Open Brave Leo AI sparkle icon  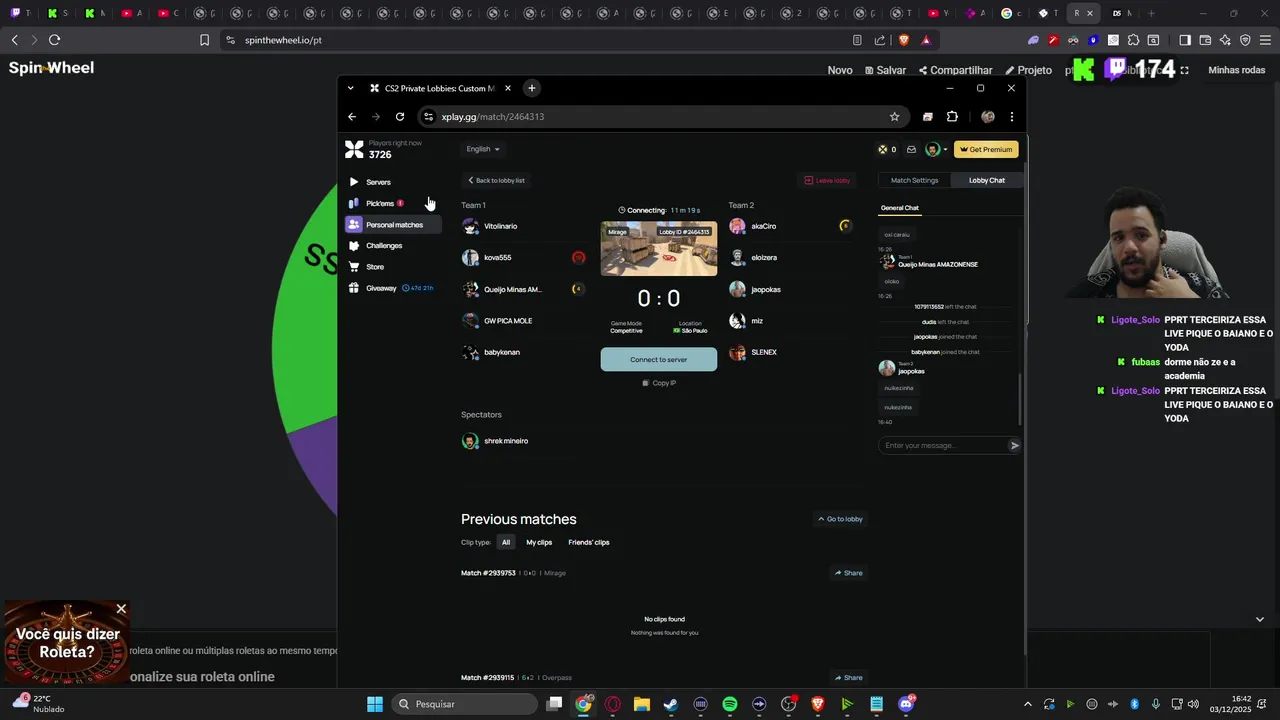[x=1225, y=40]
